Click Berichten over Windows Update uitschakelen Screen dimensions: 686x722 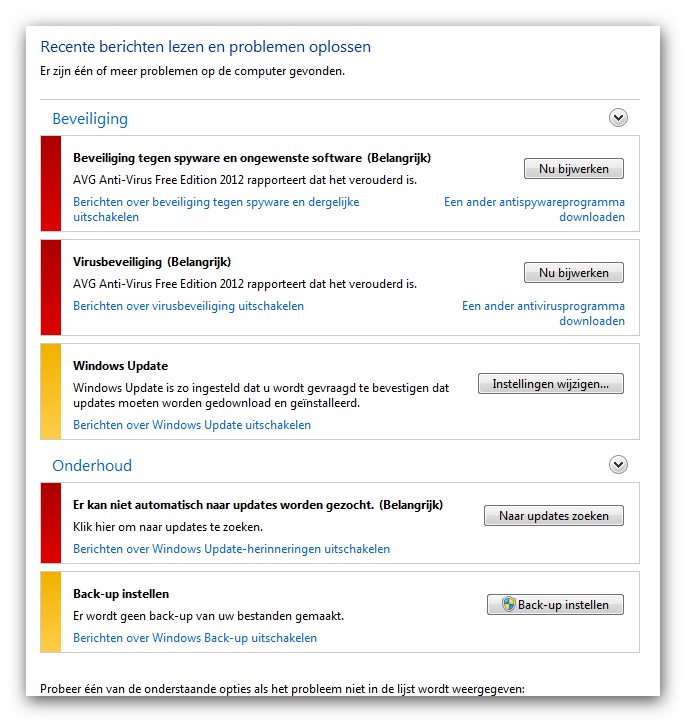(192, 425)
